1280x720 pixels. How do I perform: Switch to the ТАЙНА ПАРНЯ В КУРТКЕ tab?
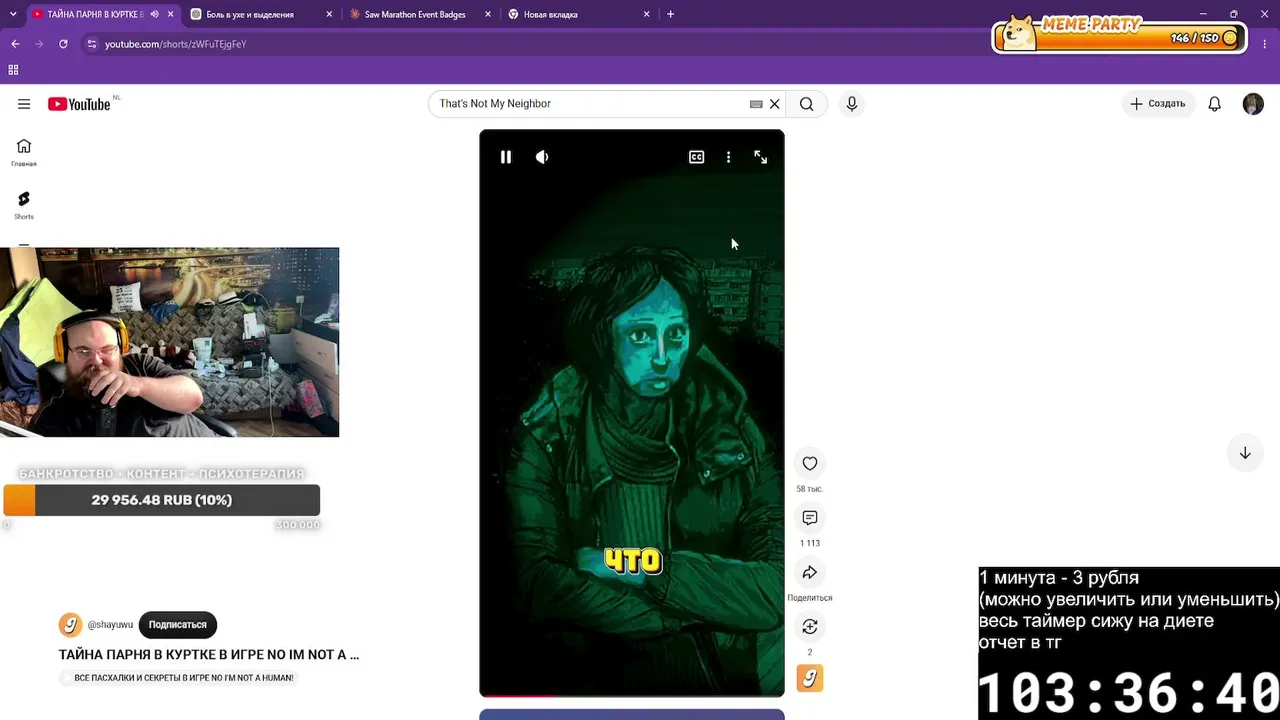(x=95, y=14)
